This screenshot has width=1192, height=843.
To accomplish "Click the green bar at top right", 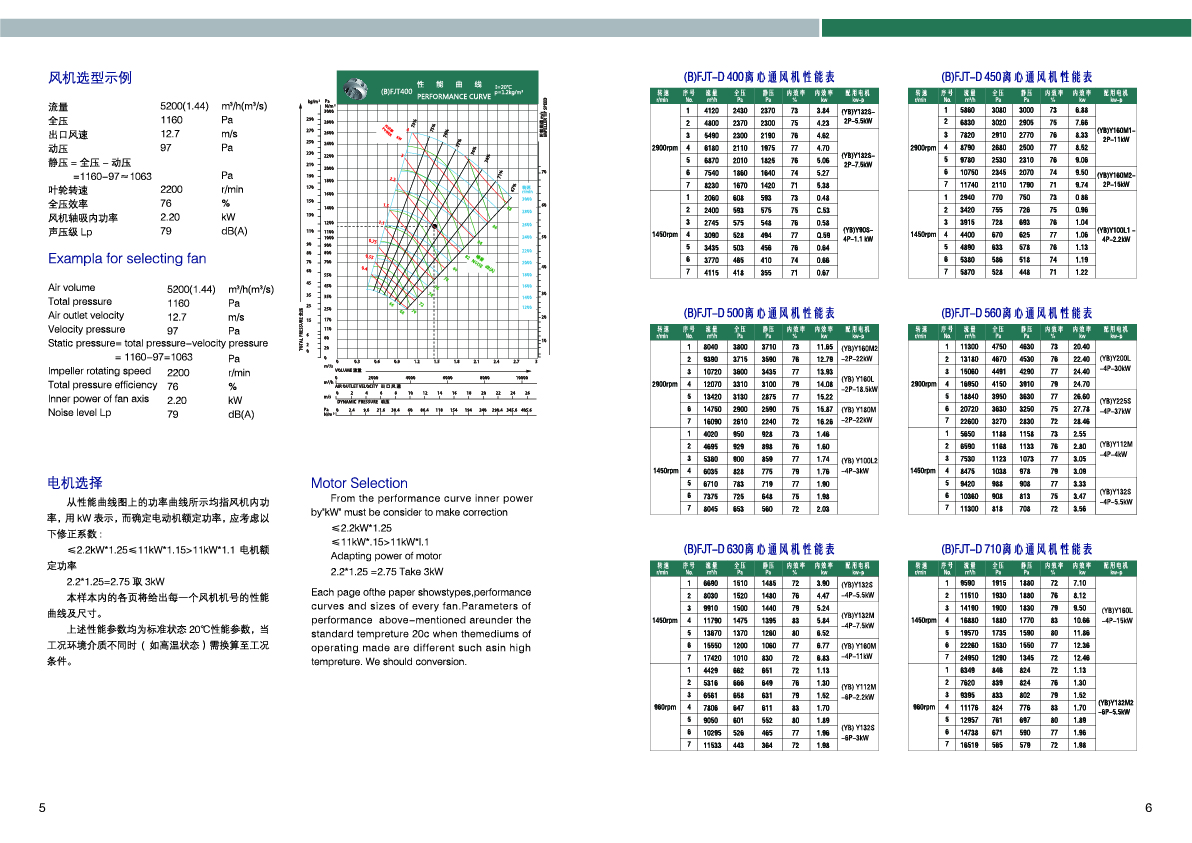I will [x=1006, y=28].
